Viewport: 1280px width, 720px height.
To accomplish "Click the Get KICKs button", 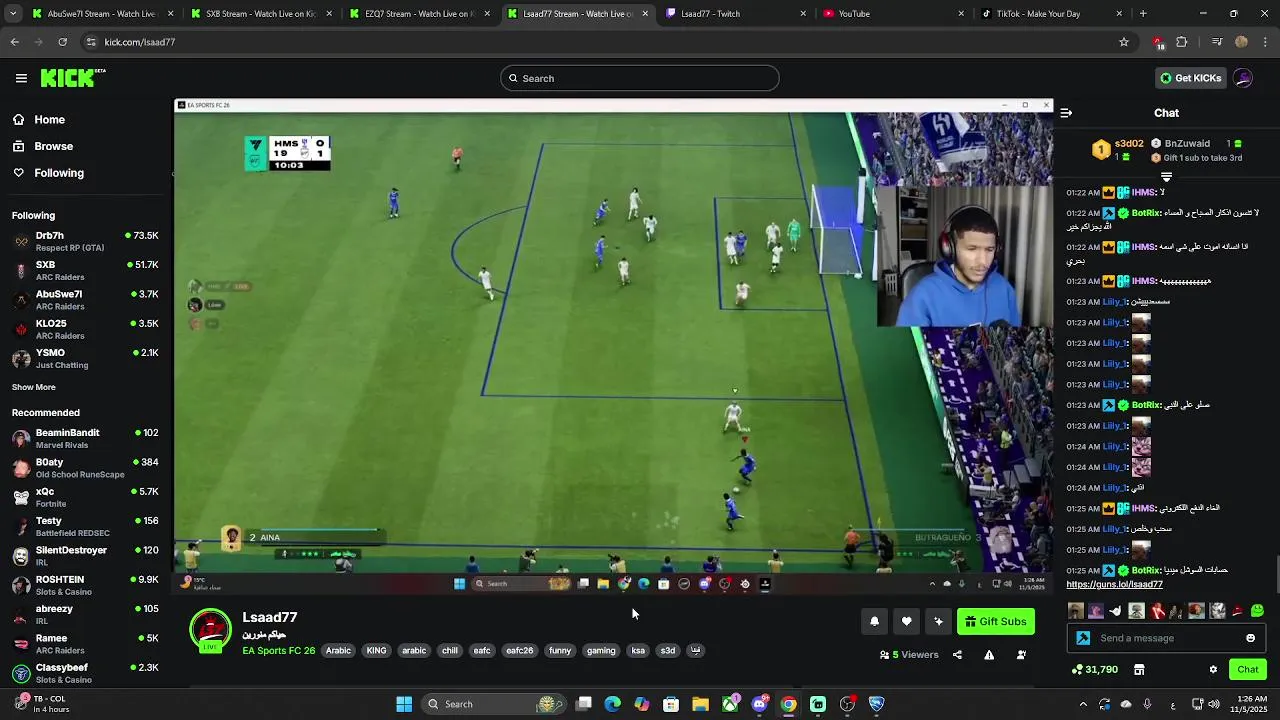I will coord(1190,78).
